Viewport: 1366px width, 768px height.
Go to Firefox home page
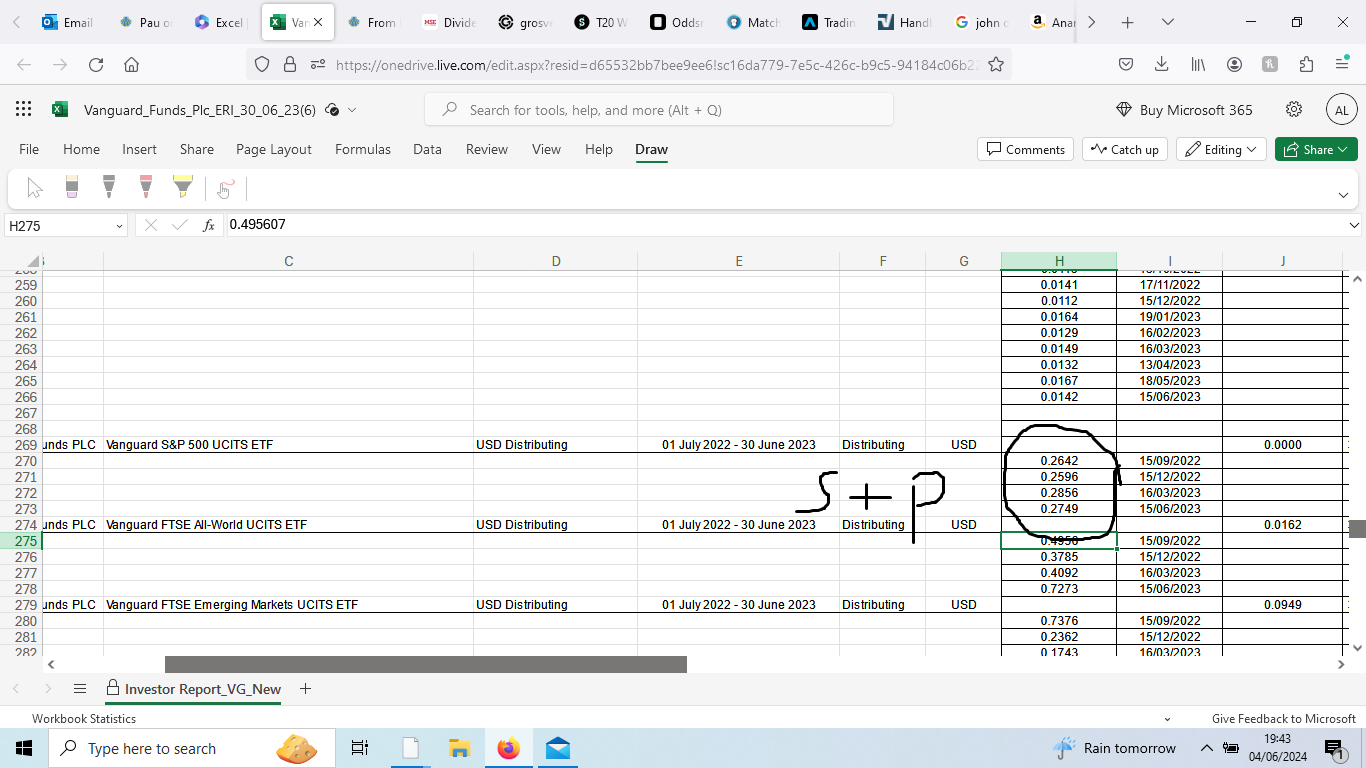click(x=131, y=64)
